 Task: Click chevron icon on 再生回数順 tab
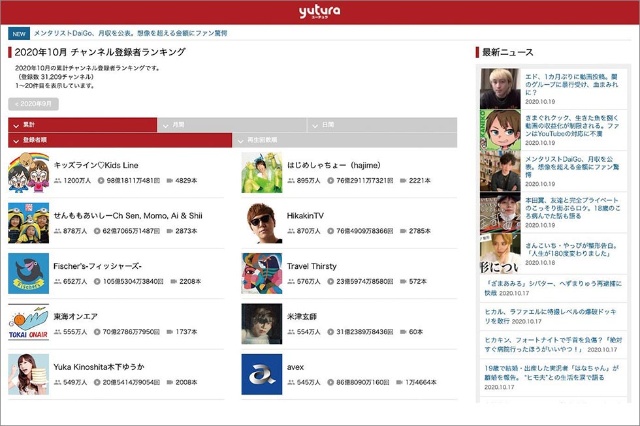pyautogui.click(x=240, y=141)
